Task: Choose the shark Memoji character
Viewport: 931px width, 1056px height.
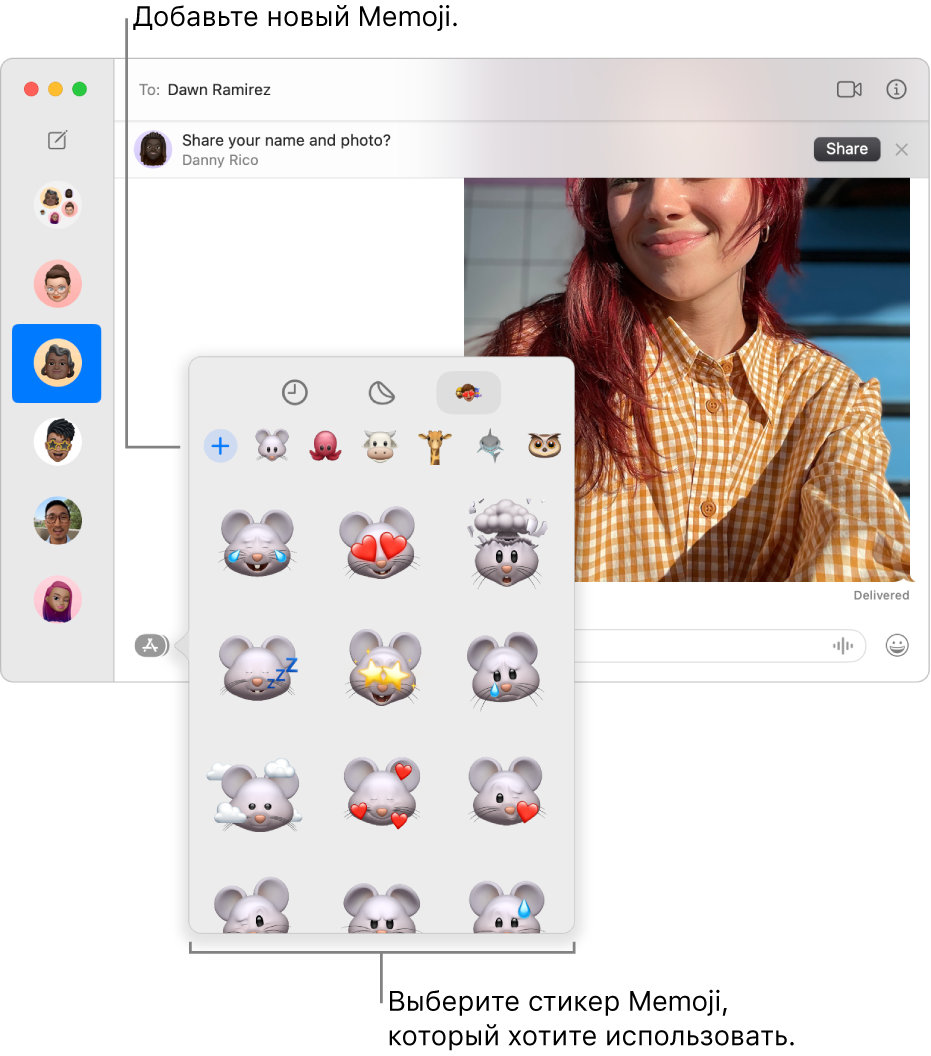Action: (490, 446)
